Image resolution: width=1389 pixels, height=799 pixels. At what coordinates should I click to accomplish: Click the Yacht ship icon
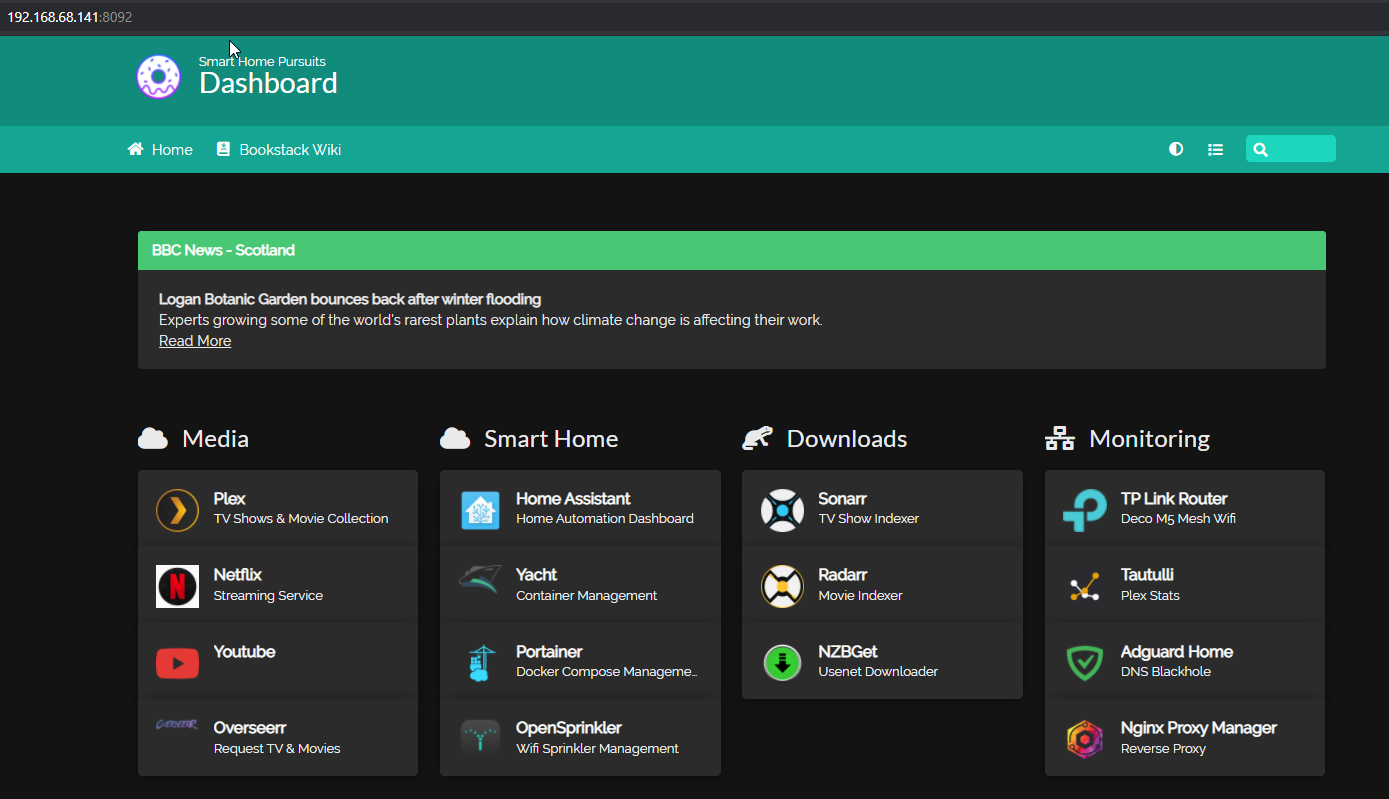480,578
